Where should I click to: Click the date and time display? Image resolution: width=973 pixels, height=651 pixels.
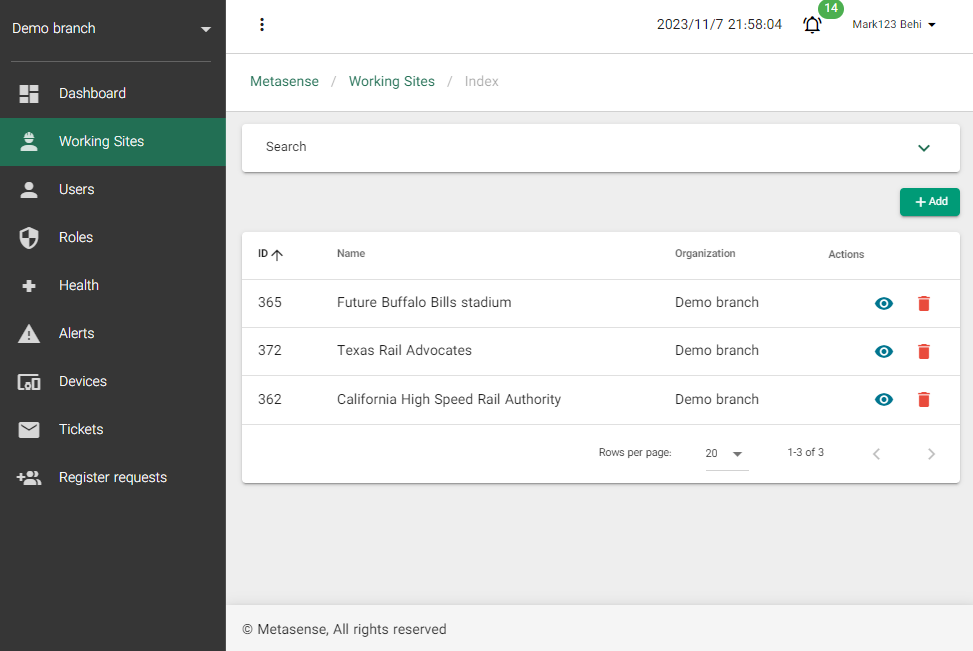tap(719, 24)
